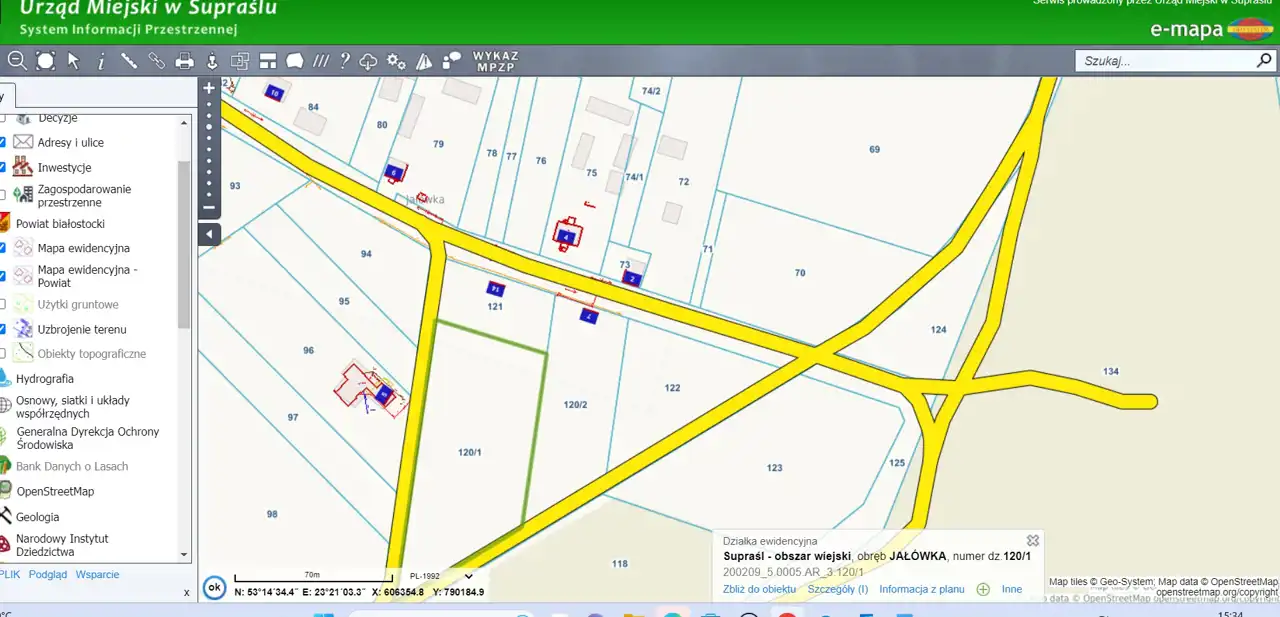
Task: Open the question mark help icon
Action: [x=345, y=61]
